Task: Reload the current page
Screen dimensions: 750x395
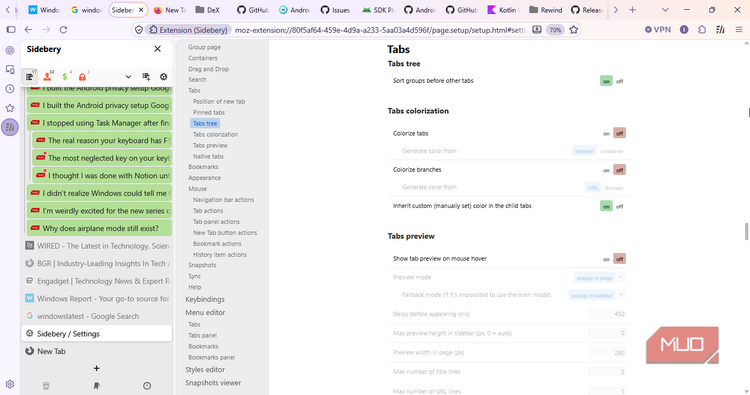Action: point(63,30)
